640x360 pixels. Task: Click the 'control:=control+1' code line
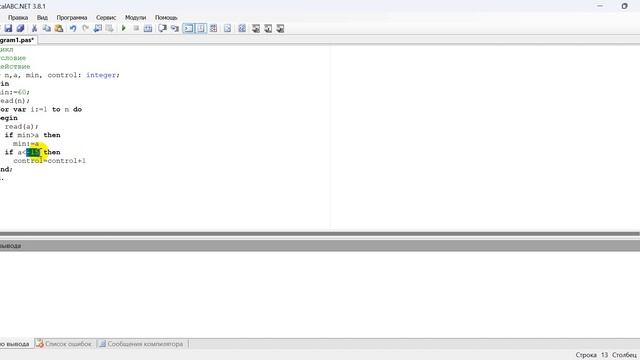tap(49, 161)
